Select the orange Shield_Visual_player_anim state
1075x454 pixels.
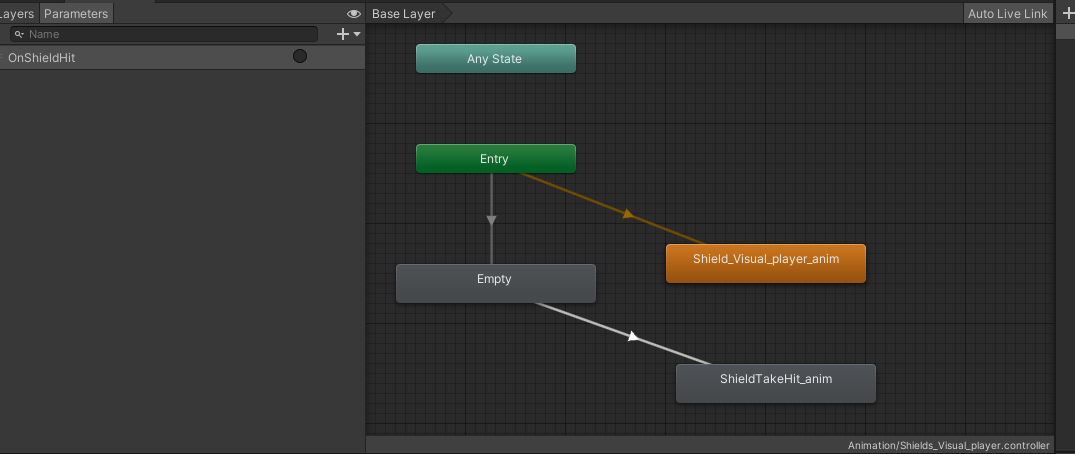point(765,263)
